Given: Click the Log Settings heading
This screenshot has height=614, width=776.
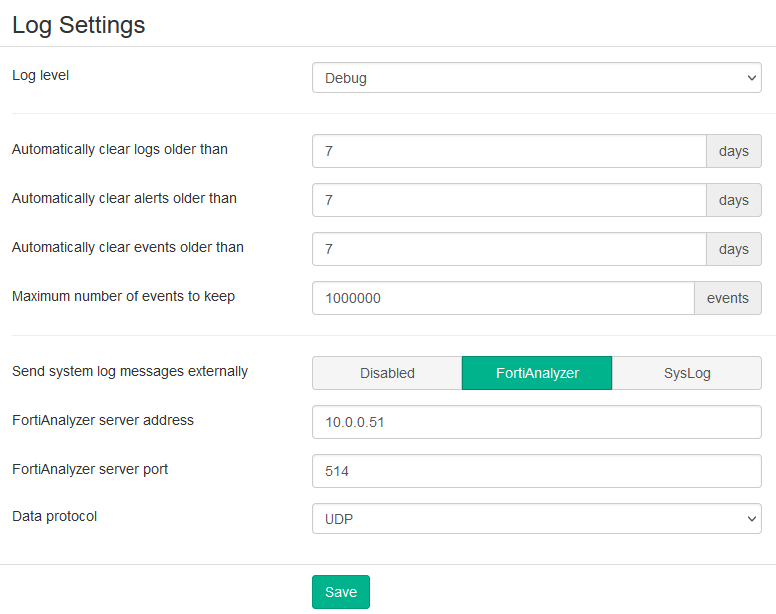Looking at the screenshot, I should point(79,25).
